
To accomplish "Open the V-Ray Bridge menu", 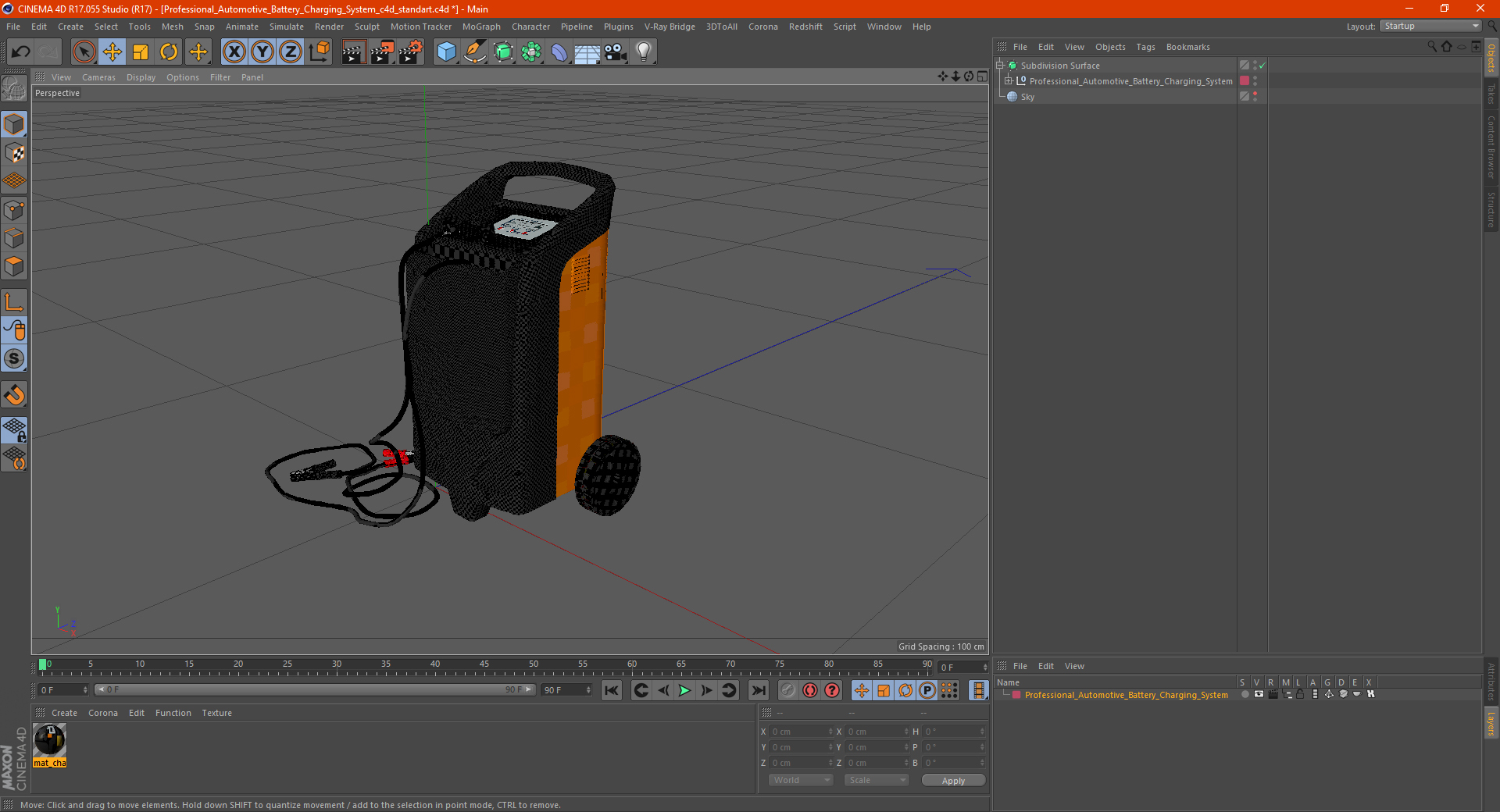I will (670, 27).
